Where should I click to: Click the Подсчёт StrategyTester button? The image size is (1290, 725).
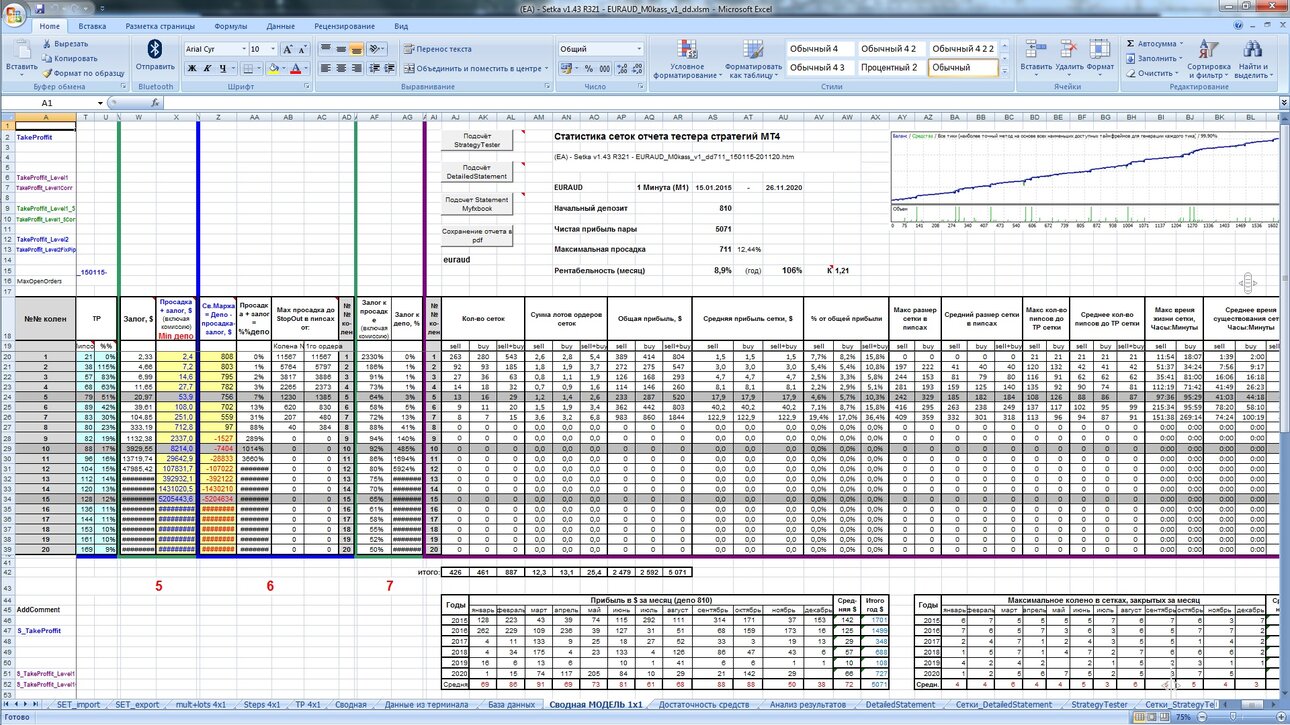(x=477, y=140)
